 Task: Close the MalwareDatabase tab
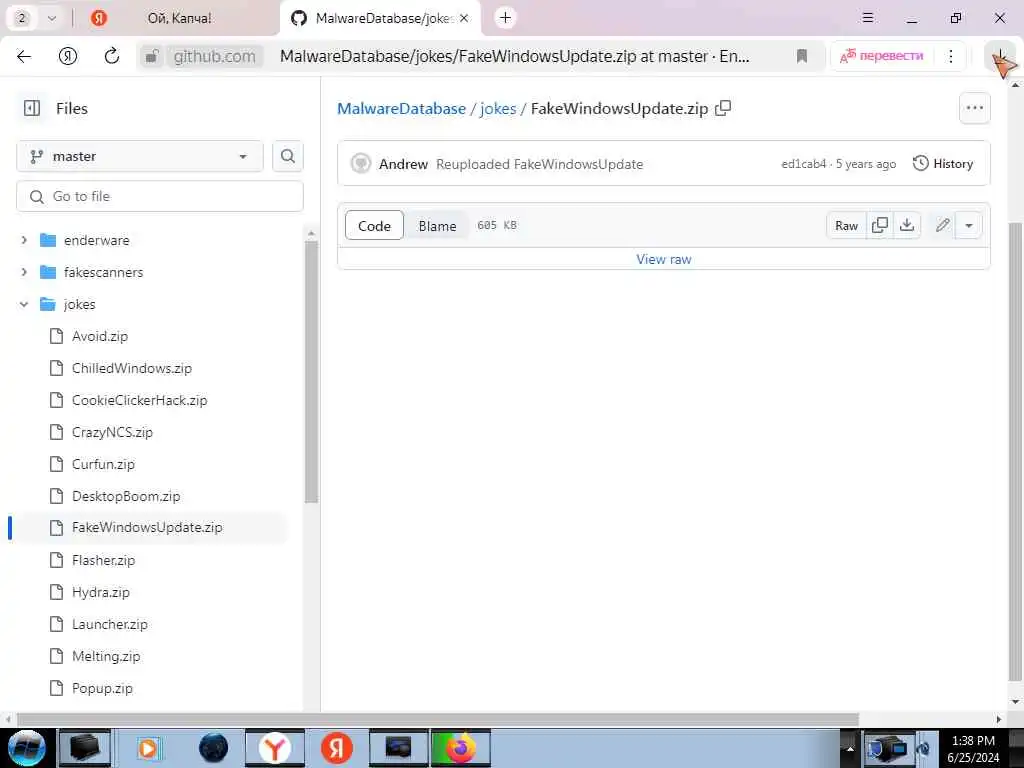point(464,18)
